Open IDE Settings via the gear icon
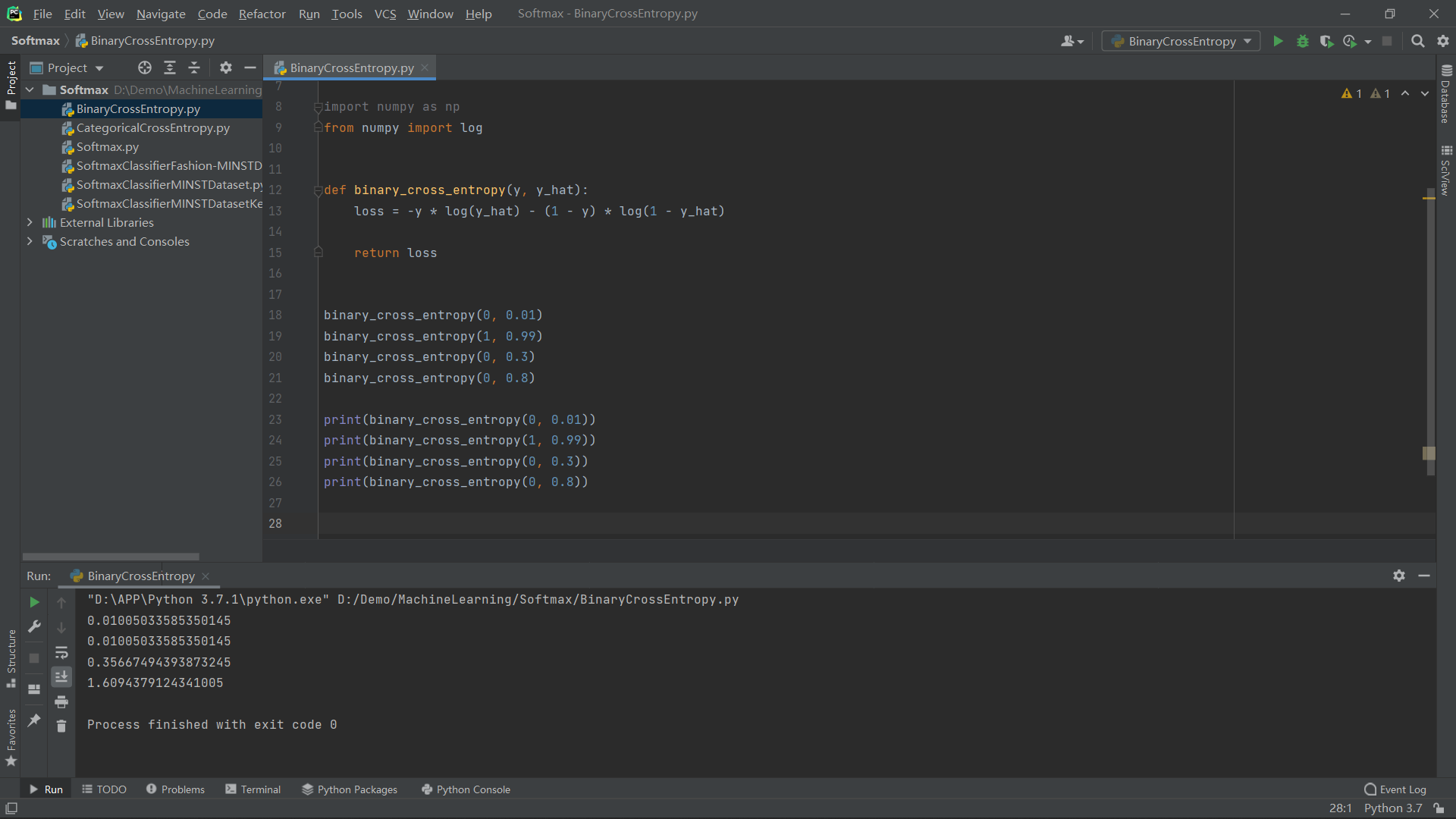This screenshot has height=819, width=1456. coord(1443,41)
